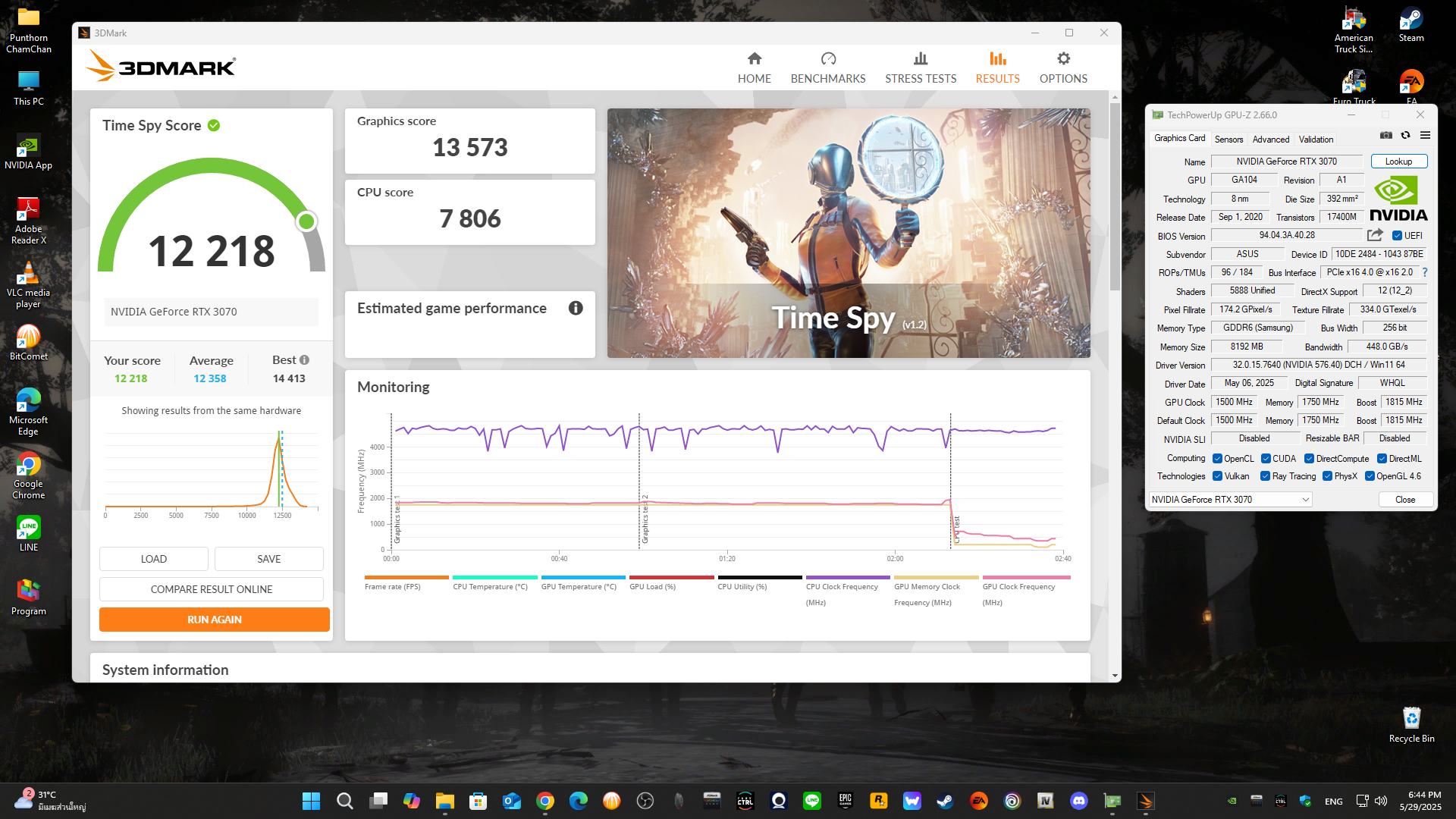Click the average score 12 358
This screenshot has height=819, width=1456.
tap(209, 378)
